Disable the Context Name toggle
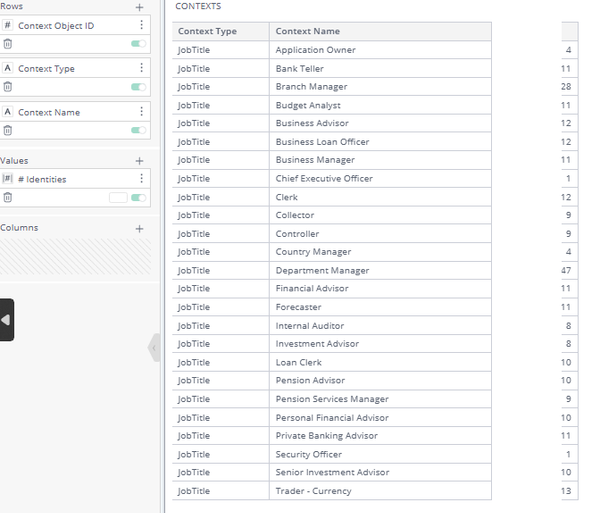The height and width of the screenshot is (513, 600). (138, 131)
